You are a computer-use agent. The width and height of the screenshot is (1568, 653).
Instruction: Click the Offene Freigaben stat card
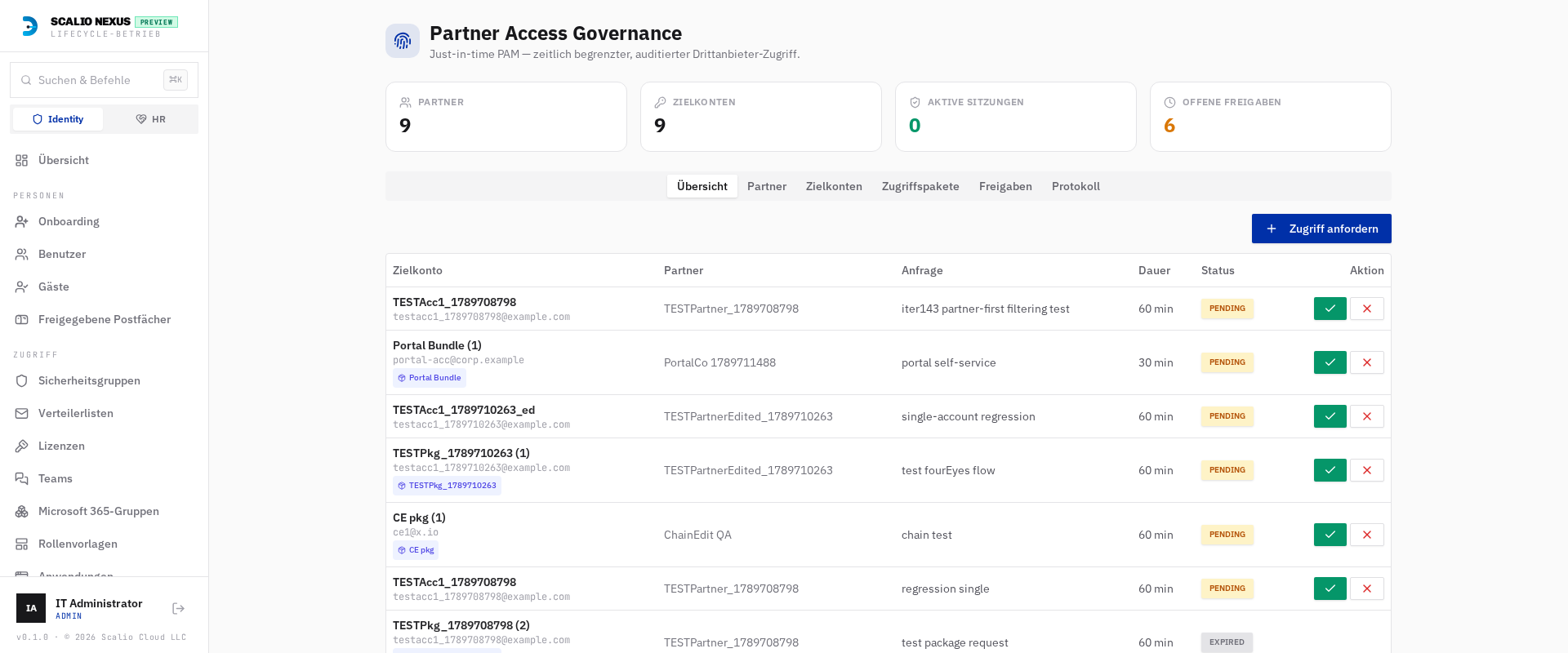point(1270,117)
